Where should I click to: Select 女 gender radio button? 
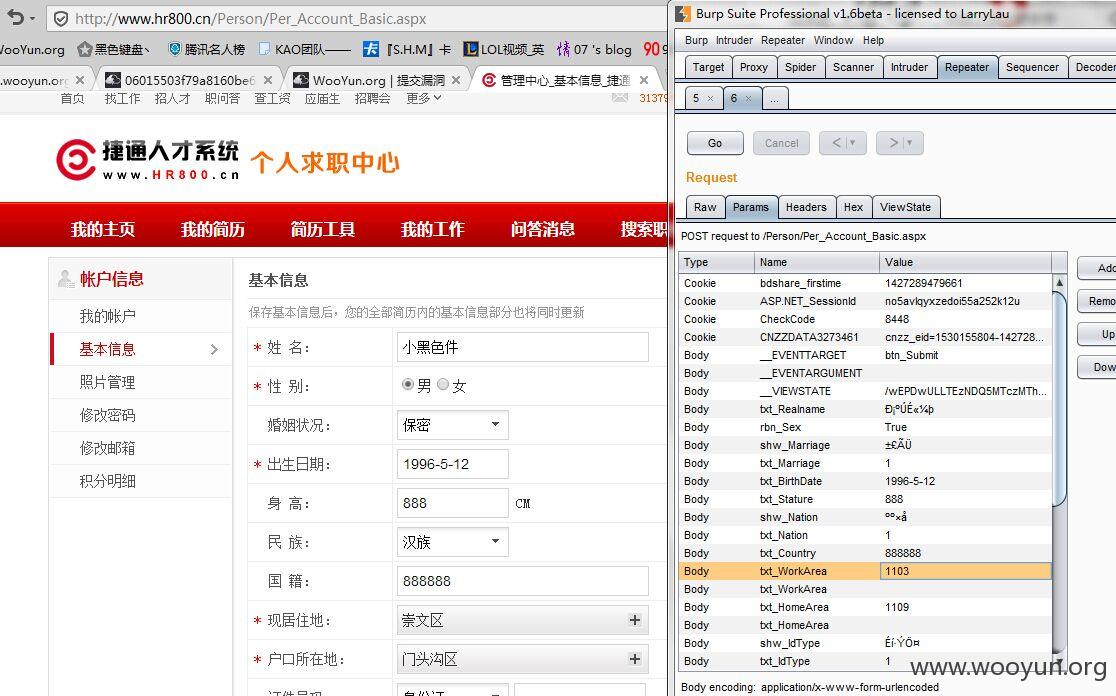pyautogui.click(x=443, y=384)
